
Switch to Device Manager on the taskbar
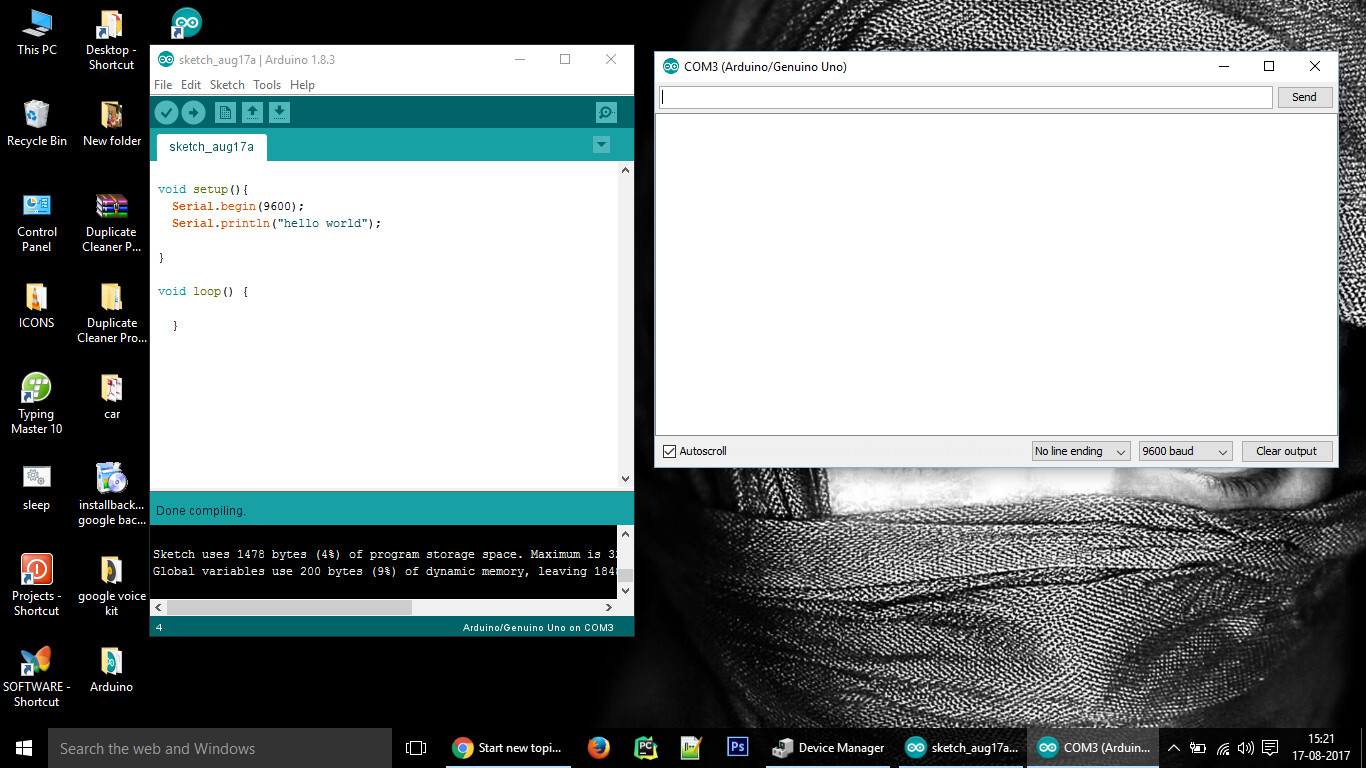click(x=829, y=747)
